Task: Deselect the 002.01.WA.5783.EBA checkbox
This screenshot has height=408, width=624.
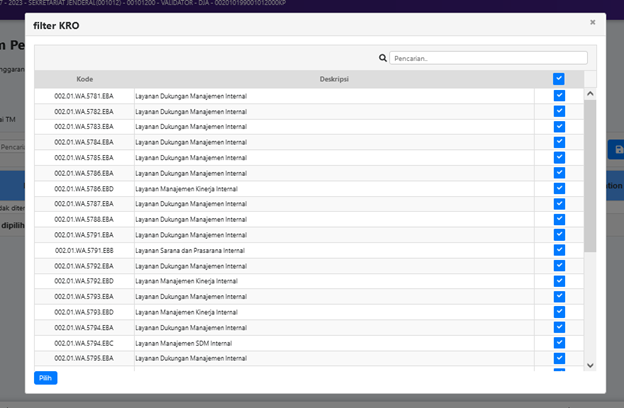Action: (x=559, y=127)
